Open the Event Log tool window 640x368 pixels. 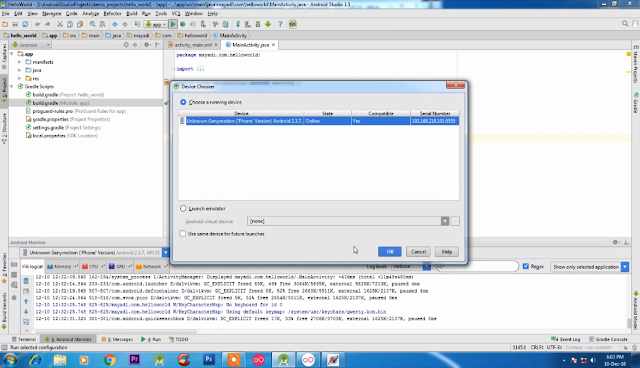[x=566, y=339]
